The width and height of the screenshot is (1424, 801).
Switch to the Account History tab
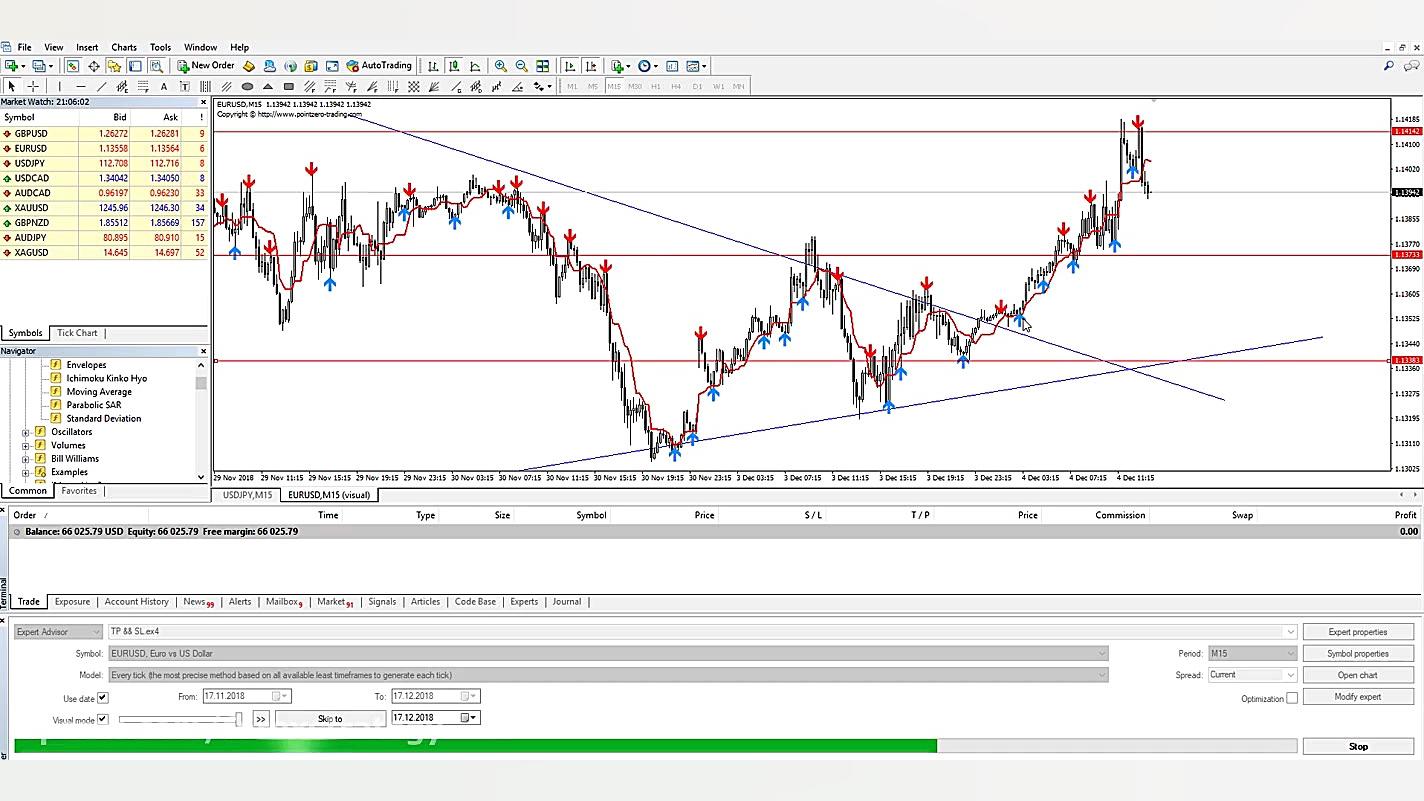point(136,602)
